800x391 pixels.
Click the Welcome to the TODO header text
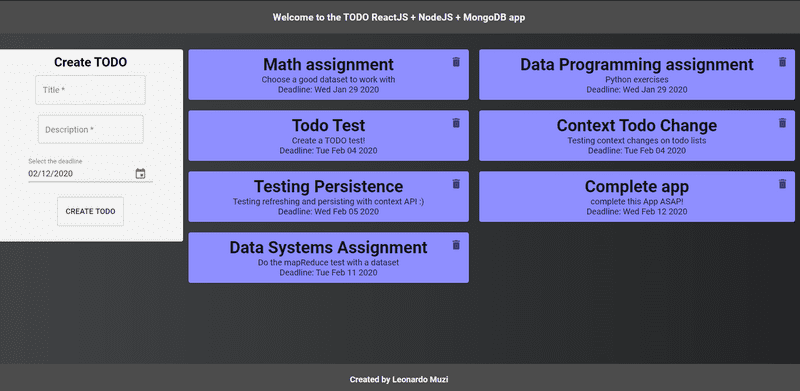(x=399, y=17)
